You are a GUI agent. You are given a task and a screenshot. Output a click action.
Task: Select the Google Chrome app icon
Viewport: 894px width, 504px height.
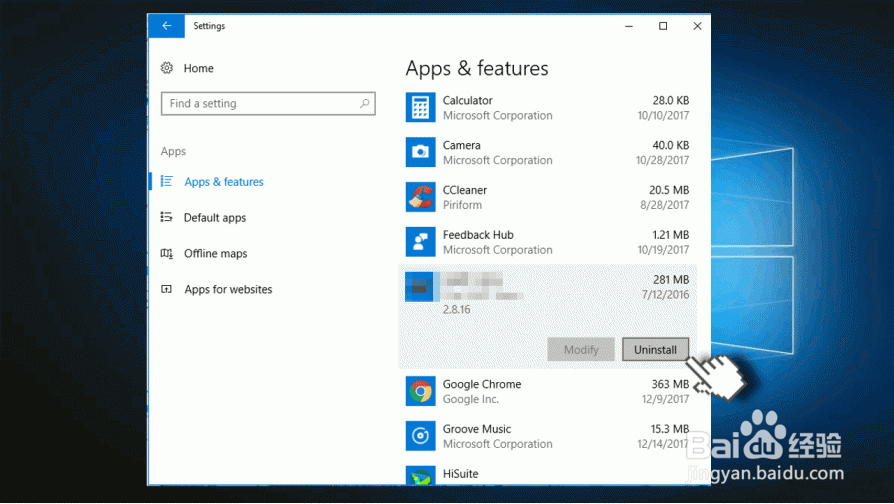[x=420, y=391]
